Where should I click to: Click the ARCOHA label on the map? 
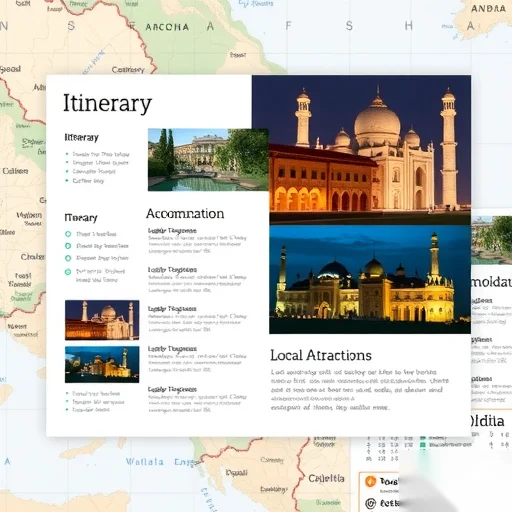(x=167, y=27)
